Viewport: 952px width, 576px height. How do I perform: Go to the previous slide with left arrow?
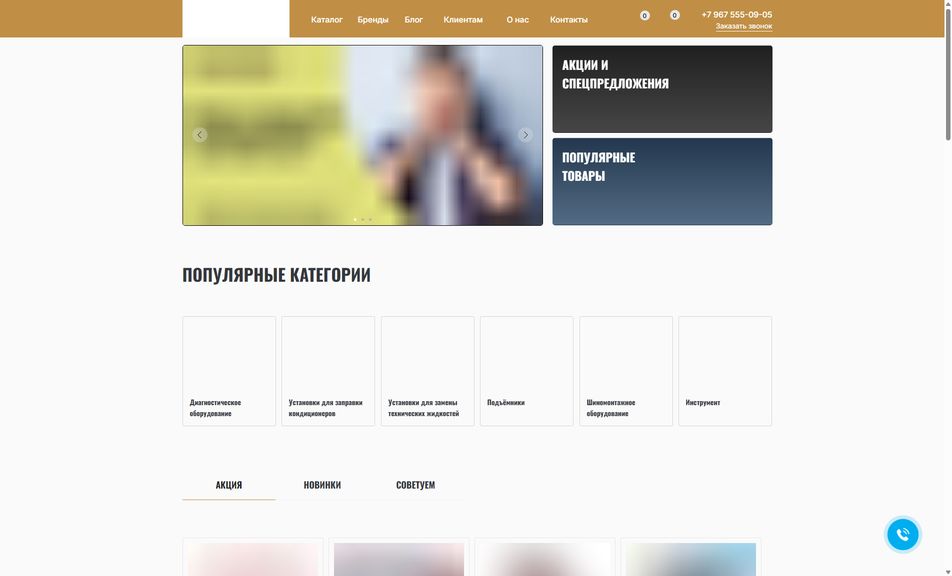coord(200,135)
